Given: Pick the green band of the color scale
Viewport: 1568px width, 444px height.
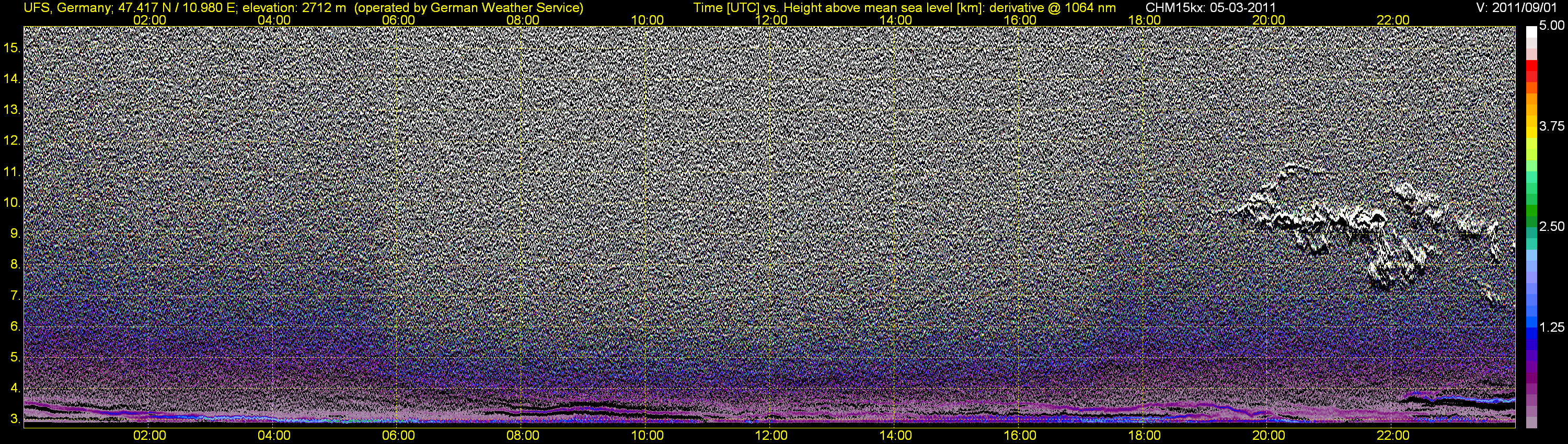Looking at the screenshot, I should click(1531, 210).
